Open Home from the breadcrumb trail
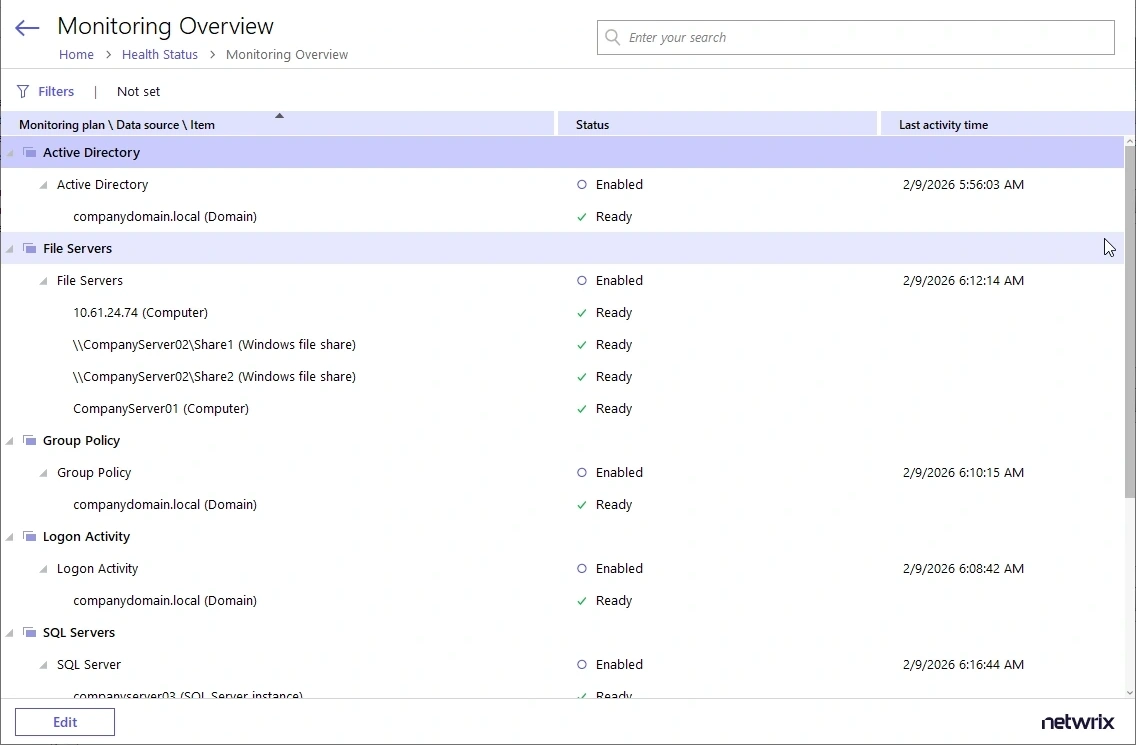The height and width of the screenshot is (745, 1136). 76,54
